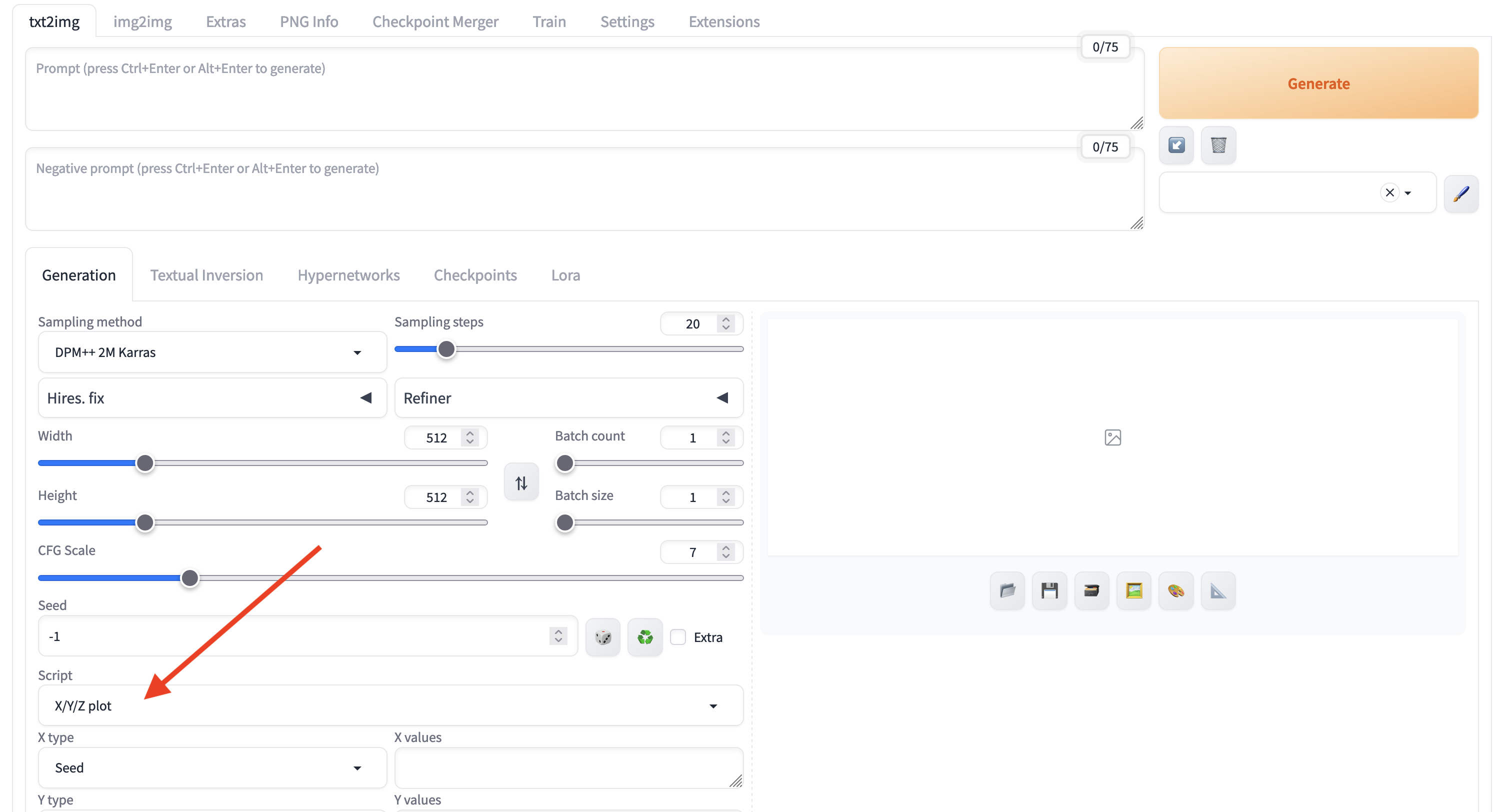Viewport: 1504px width, 812px height.
Task: Send image to img2img picture icon
Action: tap(1134, 591)
